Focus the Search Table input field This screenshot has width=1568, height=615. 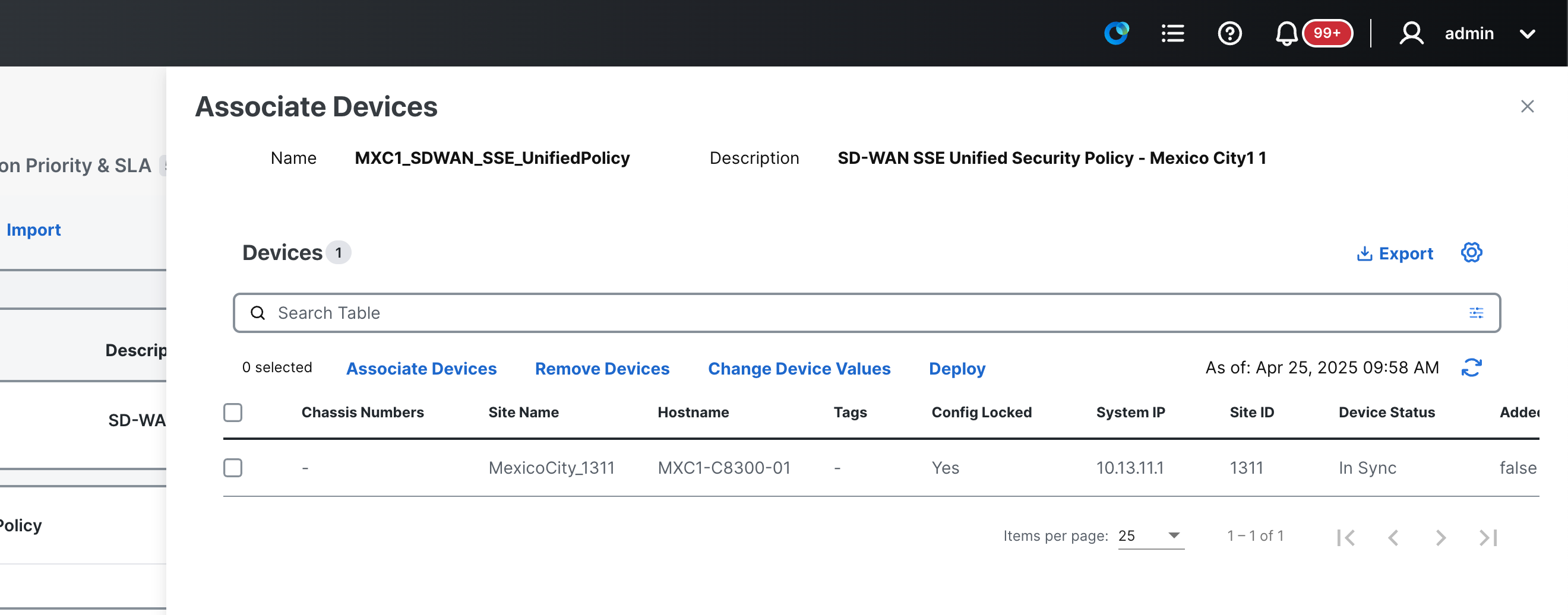click(866, 313)
